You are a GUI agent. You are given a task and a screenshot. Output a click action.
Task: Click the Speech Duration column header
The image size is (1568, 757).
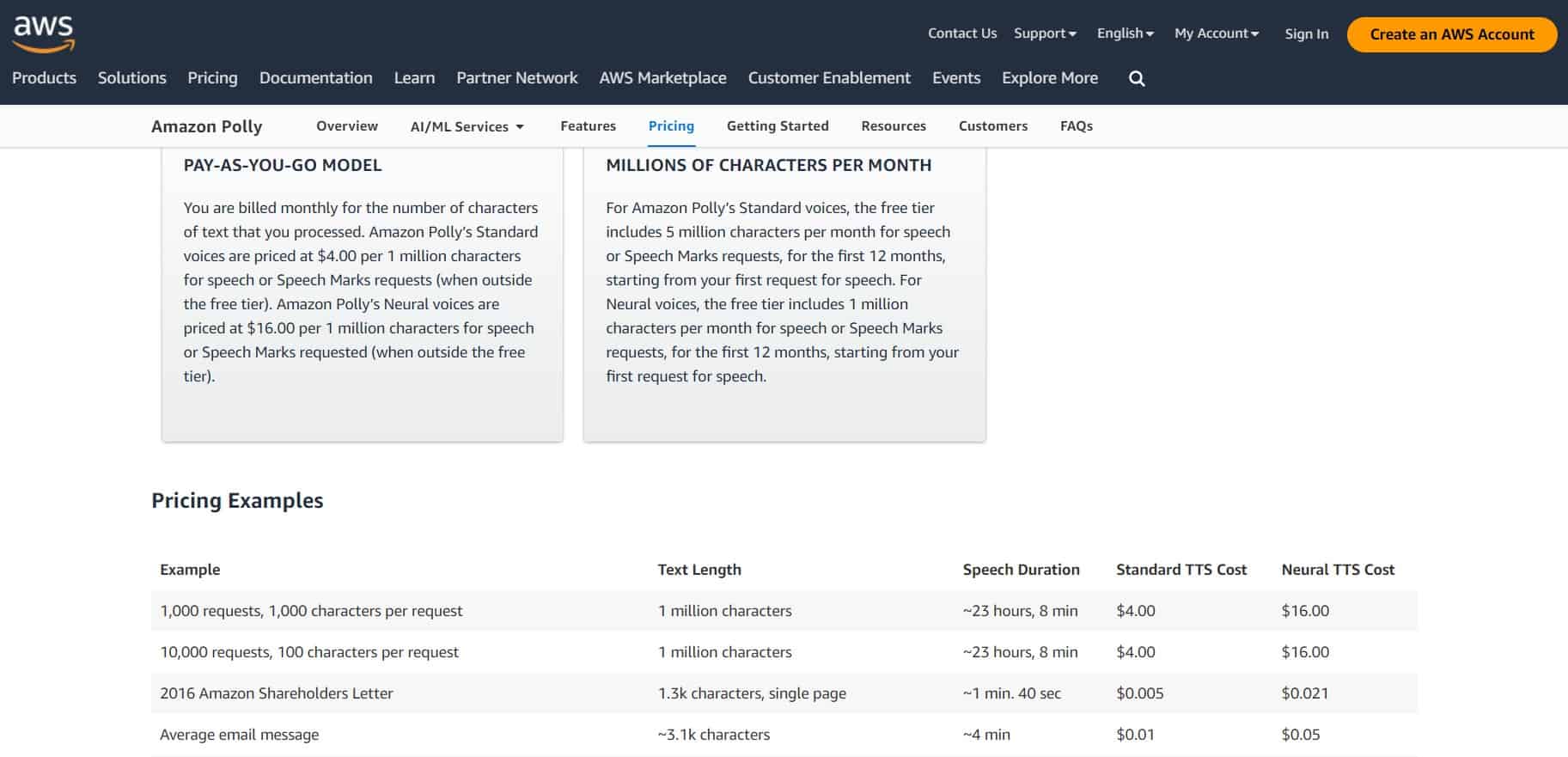pyautogui.click(x=1021, y=570)
